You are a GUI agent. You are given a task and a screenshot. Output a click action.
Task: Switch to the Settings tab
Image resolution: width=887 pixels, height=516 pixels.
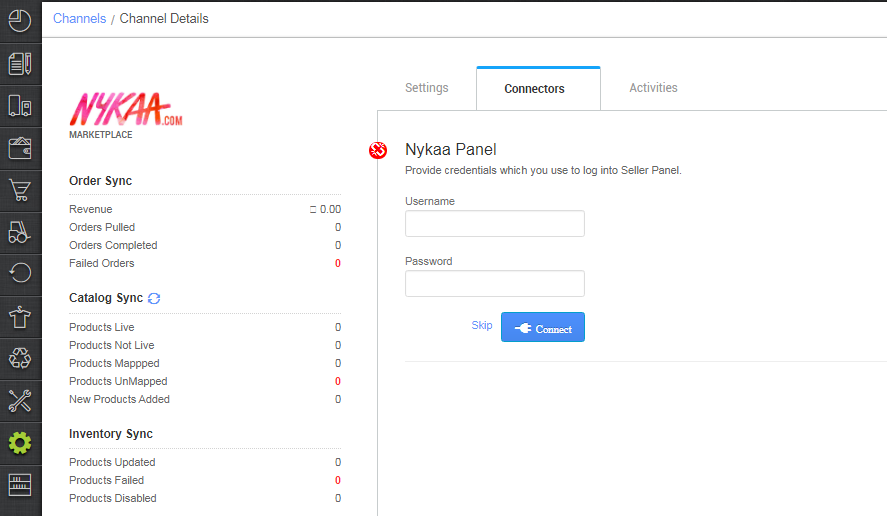[426, 88]
